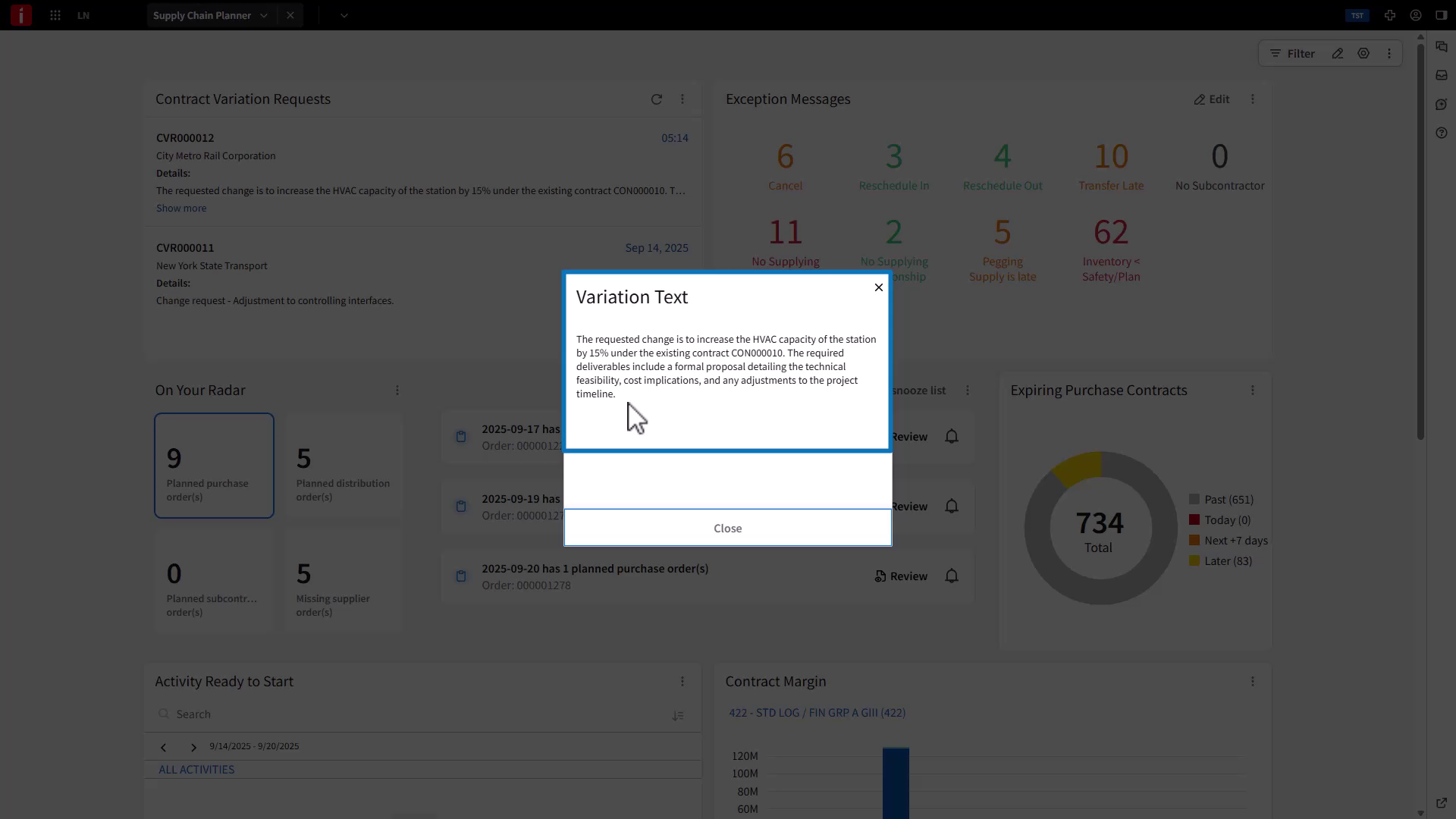Open the Supply Chain Planner tab dropdown

tap(264, 15)
